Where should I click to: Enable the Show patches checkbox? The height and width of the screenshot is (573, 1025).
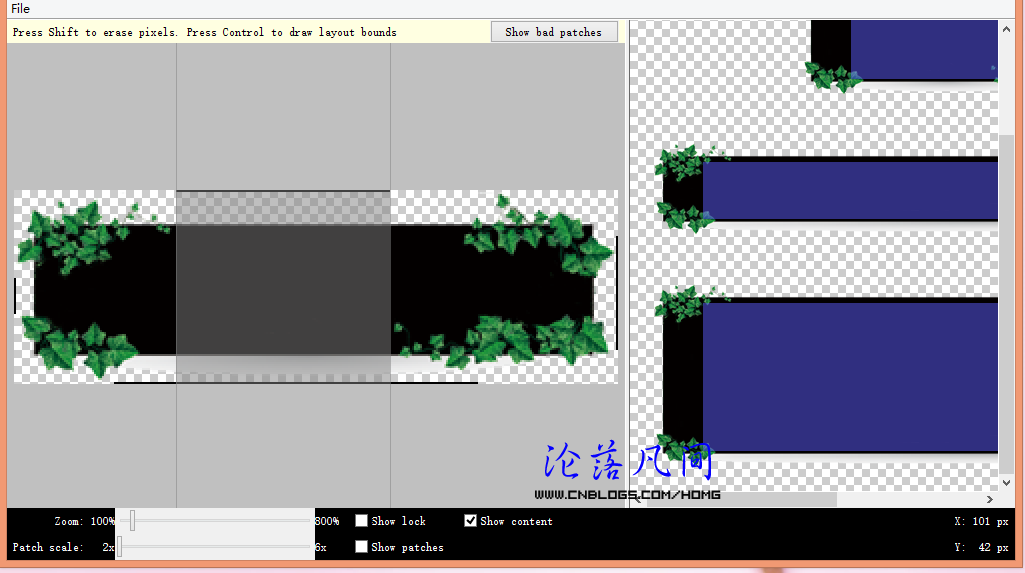click(361, 547)
